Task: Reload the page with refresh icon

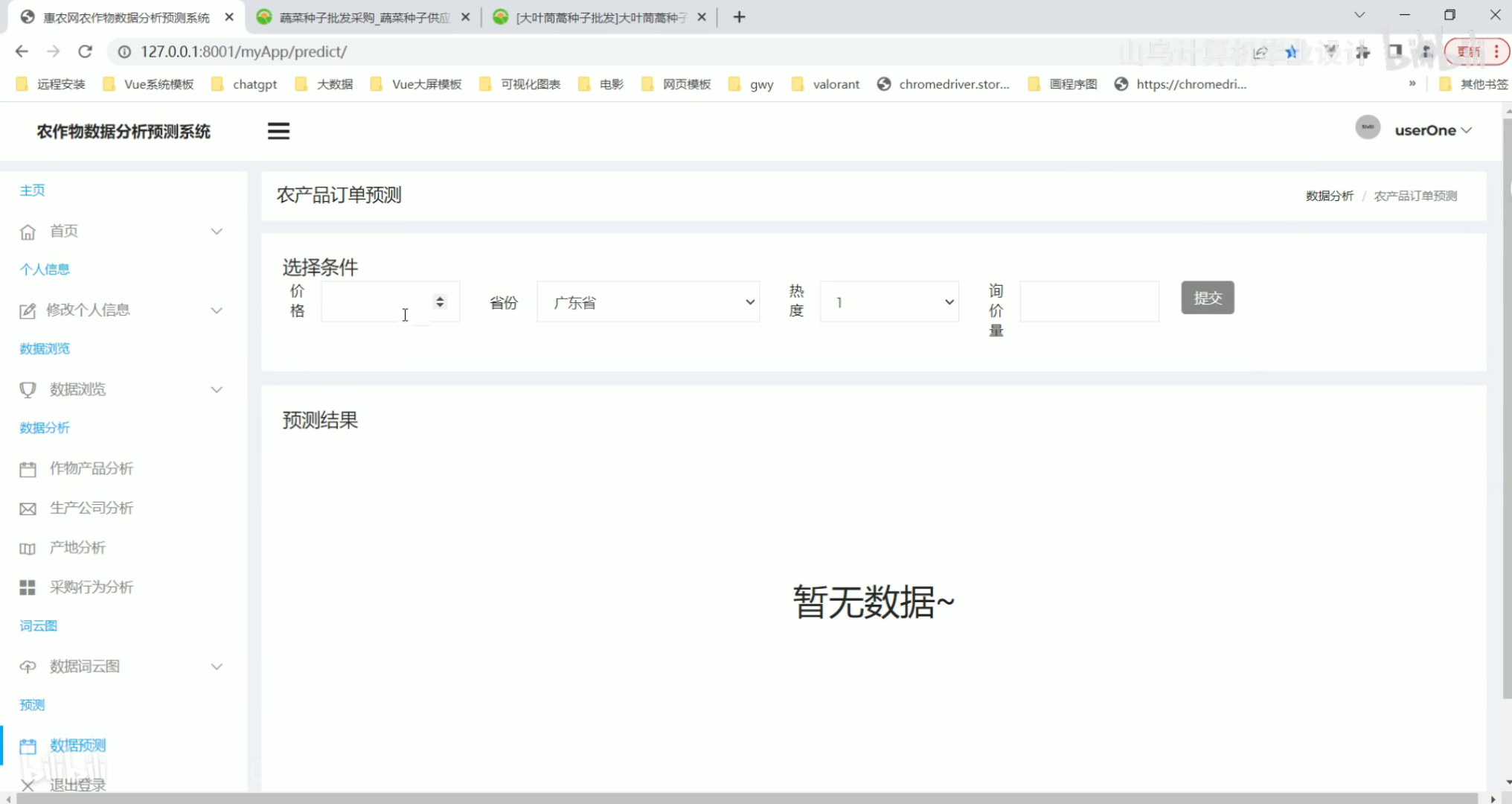Action: (x=85, y=51)
